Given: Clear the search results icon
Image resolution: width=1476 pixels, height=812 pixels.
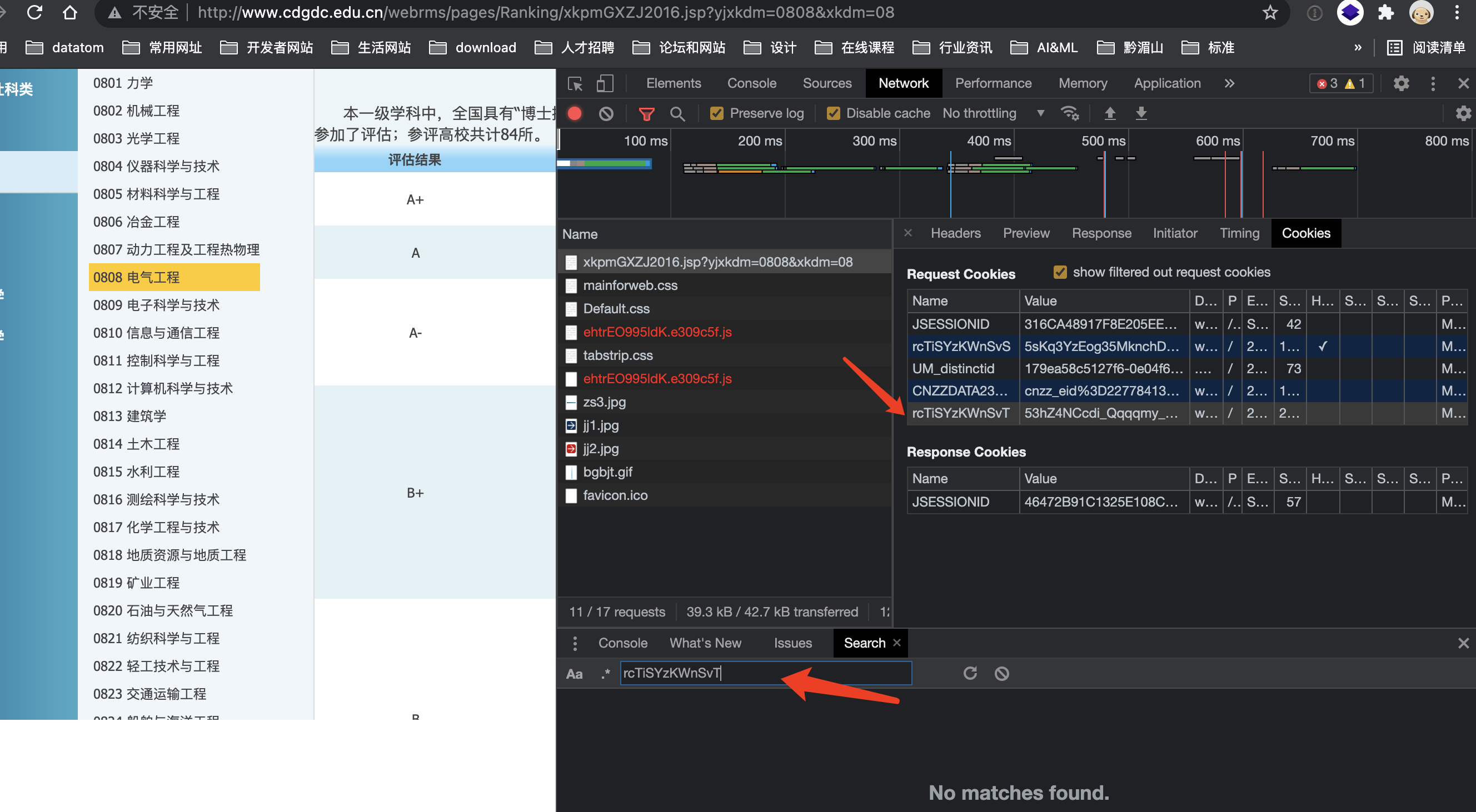Looking at the screenshot, I should pyautogui.click(x=1001, y=673).
